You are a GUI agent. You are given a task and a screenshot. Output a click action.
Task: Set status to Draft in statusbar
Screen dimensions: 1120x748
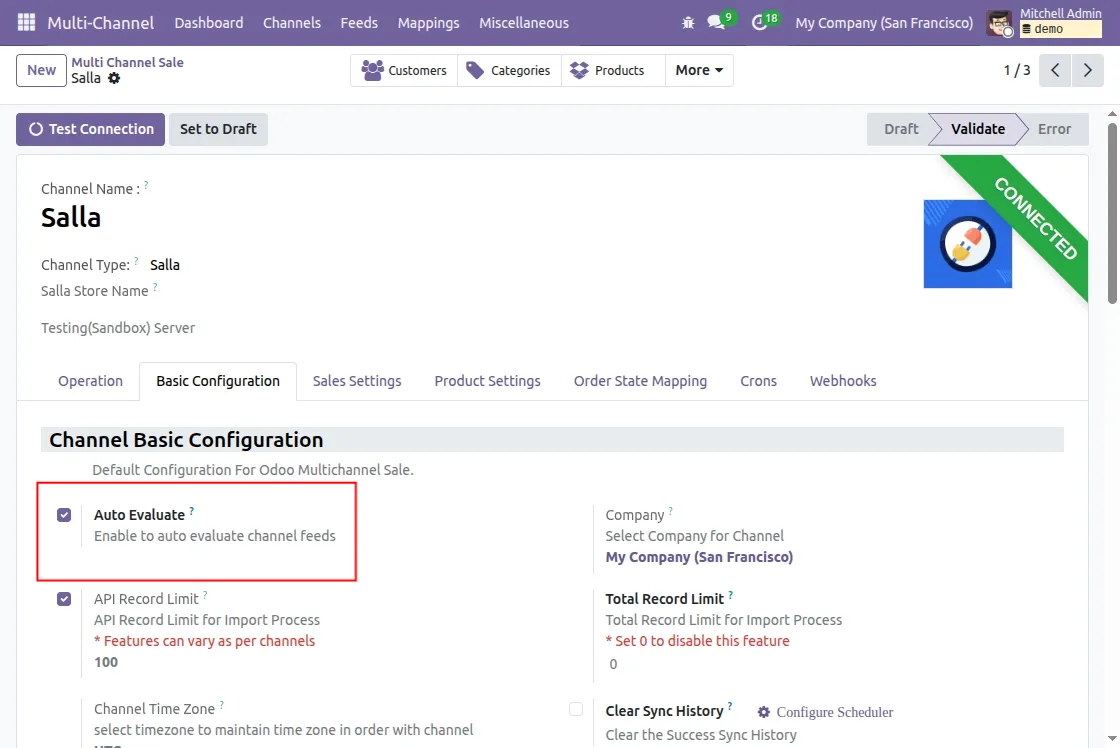click(900, 129)
